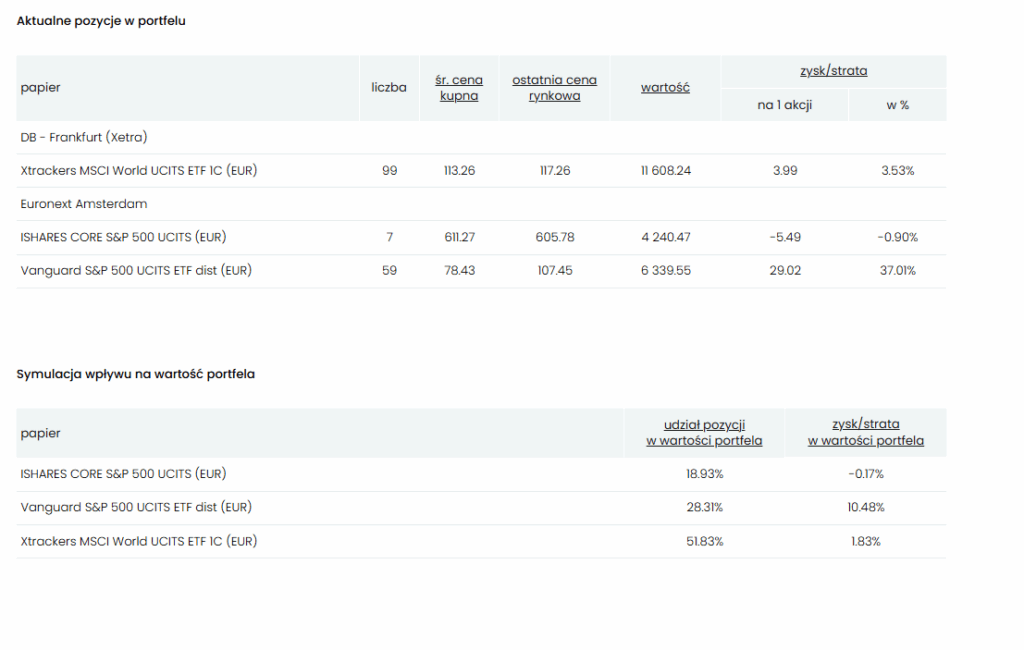Select Xtrackers MSCI World row in positions table
Screen dimensions: 1024x650
[139, 171]
